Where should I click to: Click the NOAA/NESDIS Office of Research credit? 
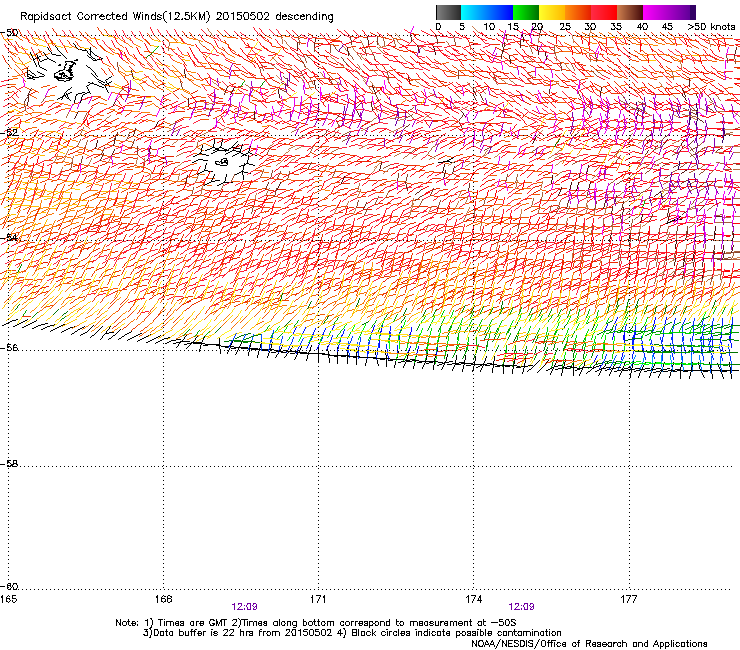coord(589,644)
